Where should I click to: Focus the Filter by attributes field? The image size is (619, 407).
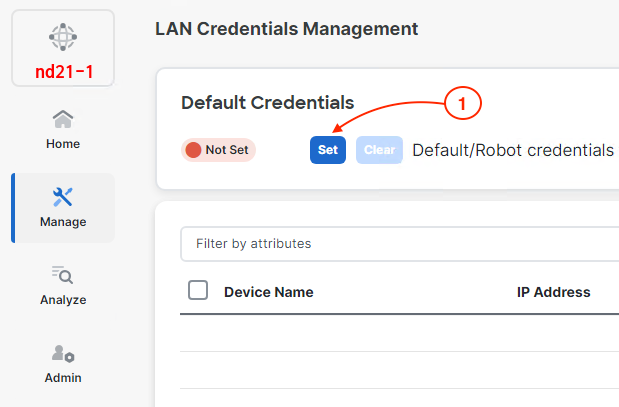pyautogui.click(x=400, y=243)
